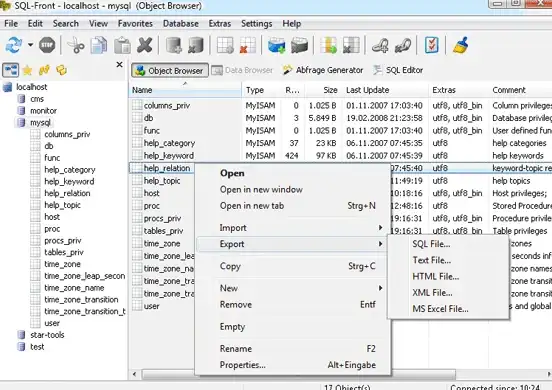Open the Search menu
This screenshot has width=552, height=390.
(x=66, y=24)
